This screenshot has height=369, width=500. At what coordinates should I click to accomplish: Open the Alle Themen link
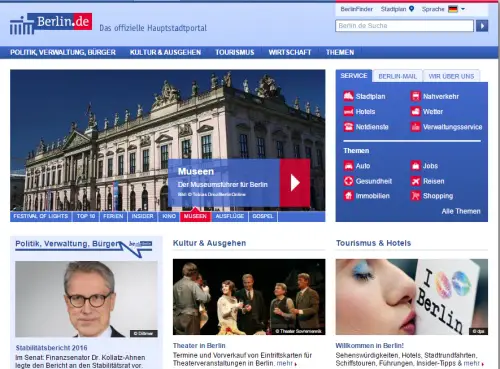[461, 211]
